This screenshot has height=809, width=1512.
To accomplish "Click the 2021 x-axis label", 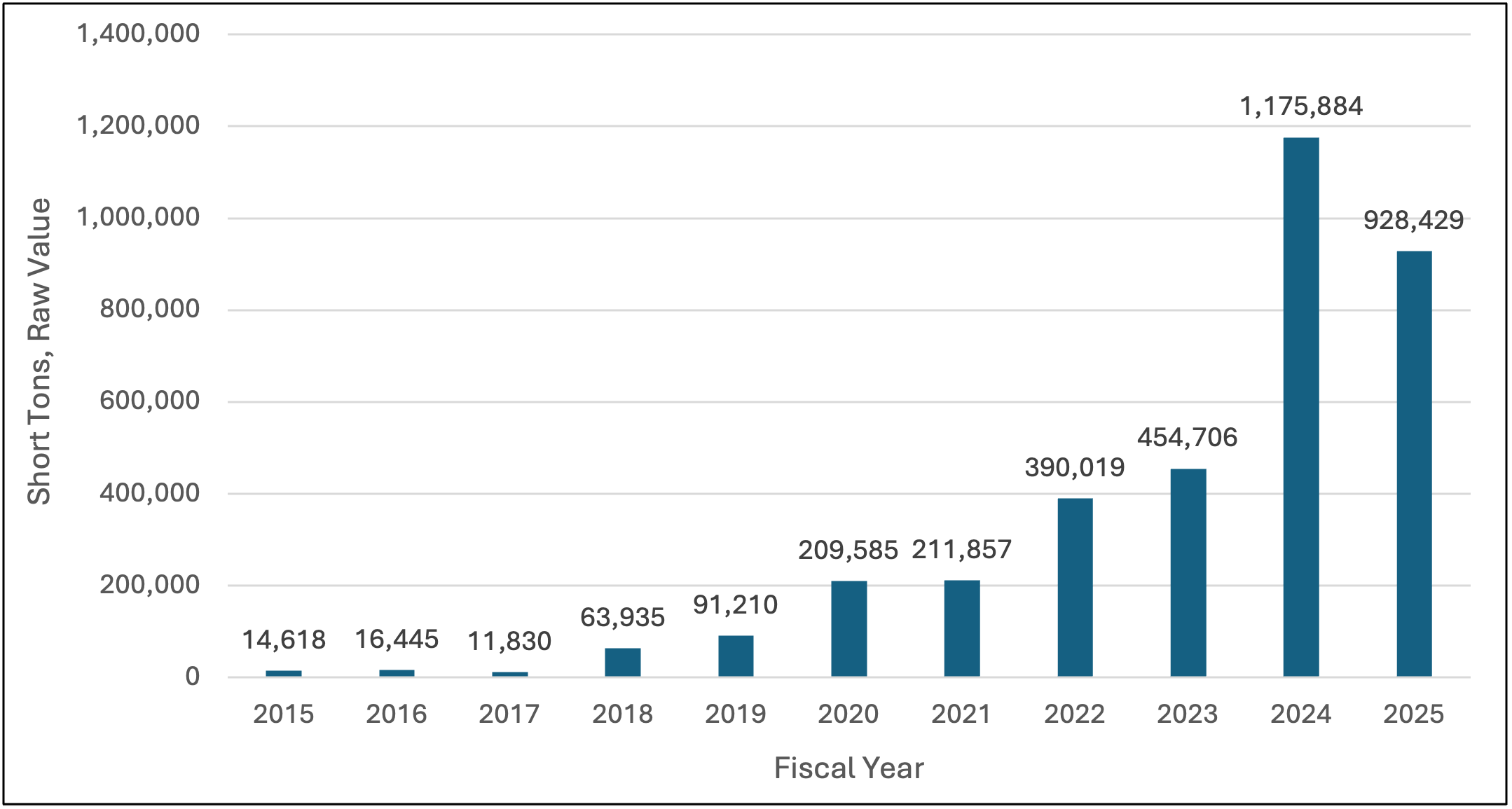I will click(962, 714).
